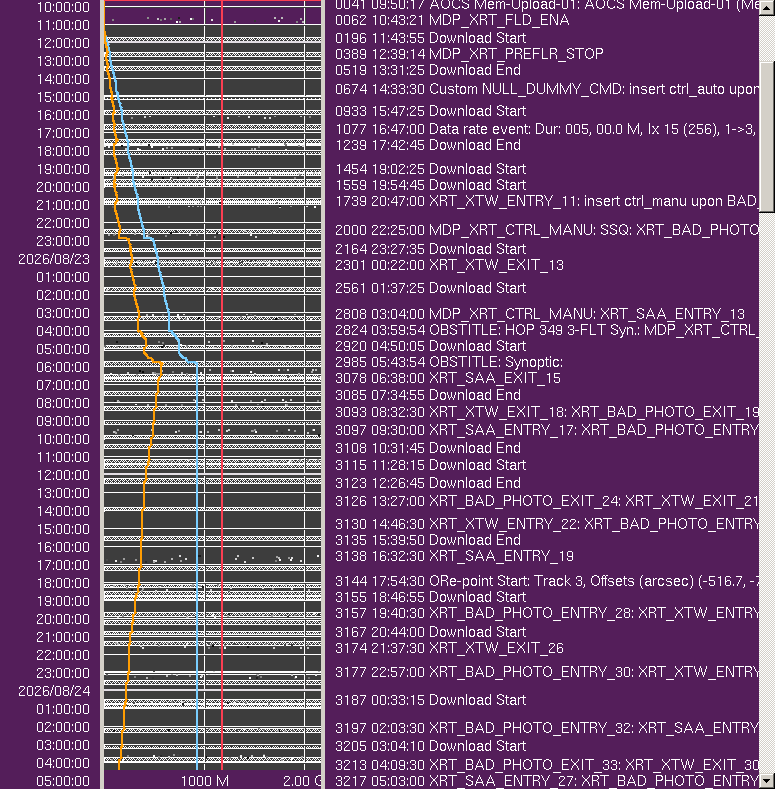Select event 3213 XRT_BAD_PHOTO_EXIT_33
Screen dimensions: 775x789
pyautogui.click(x=547, y=765)
